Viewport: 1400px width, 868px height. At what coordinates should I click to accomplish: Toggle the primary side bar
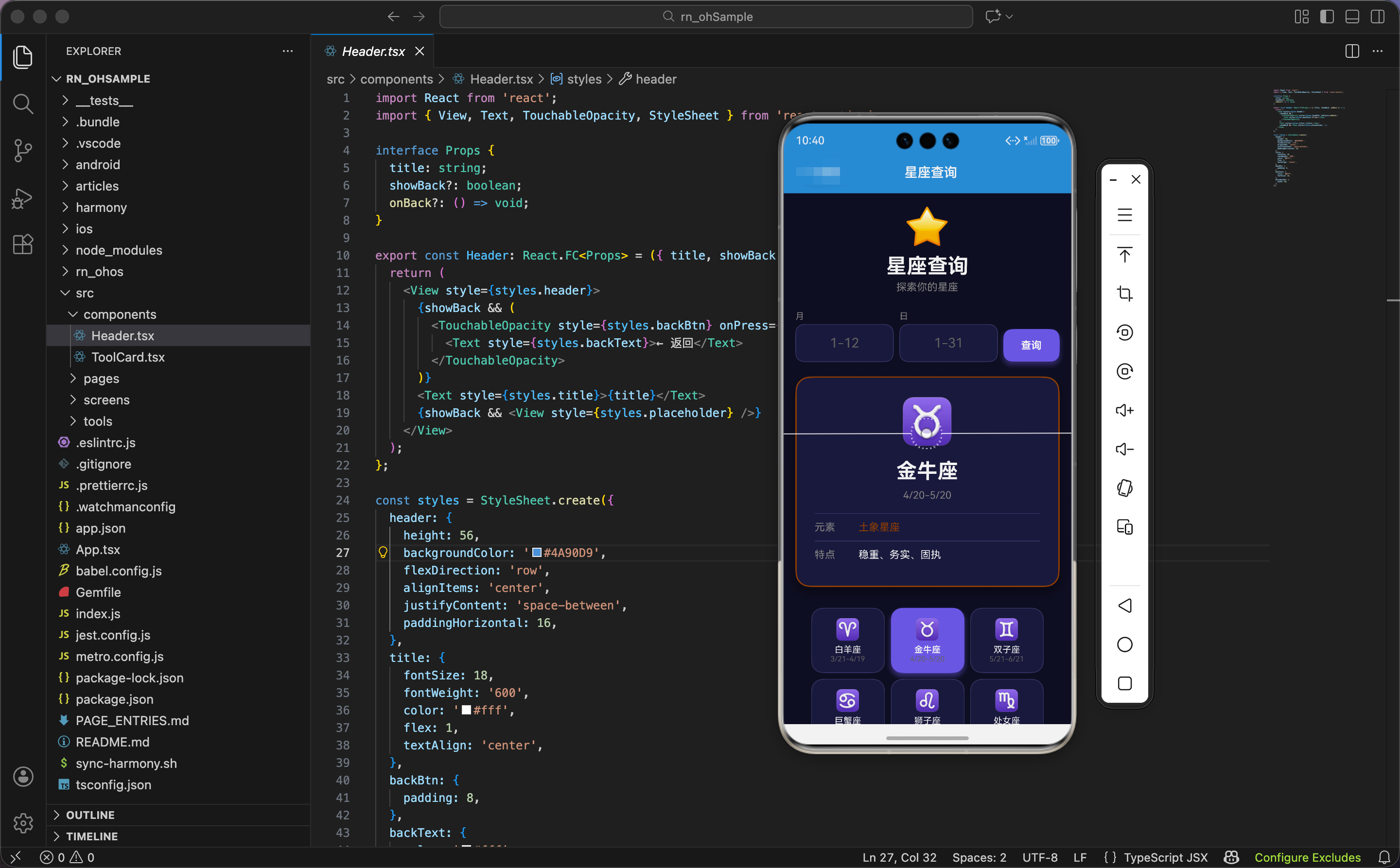point(1327,17)
